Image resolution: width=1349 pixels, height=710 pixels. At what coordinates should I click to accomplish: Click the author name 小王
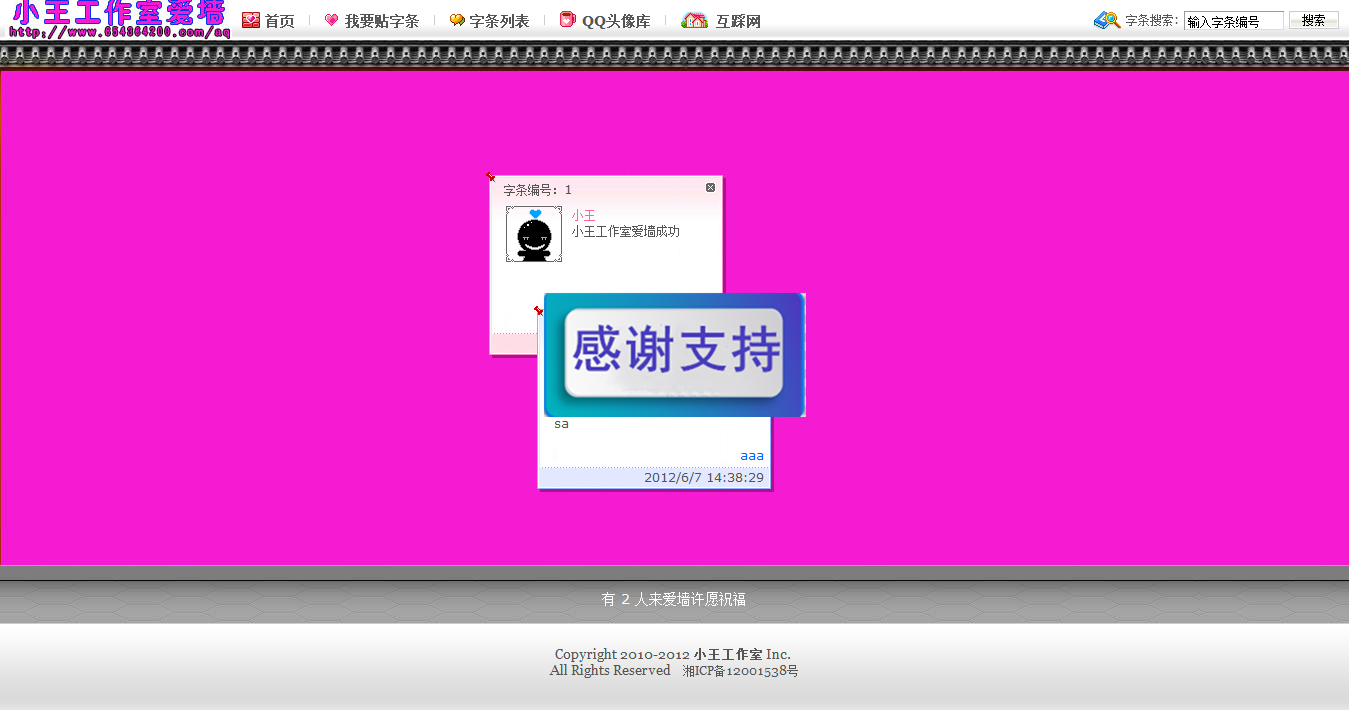point(583,215)
